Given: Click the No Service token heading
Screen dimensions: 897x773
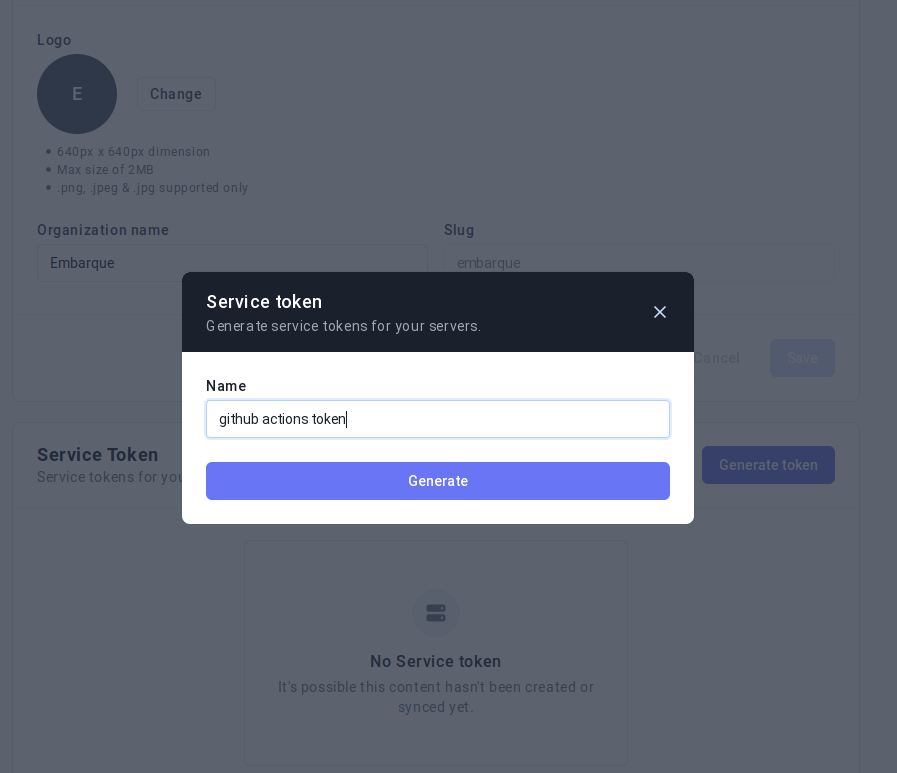Looking at the screenshot, I should pos(435,661).
